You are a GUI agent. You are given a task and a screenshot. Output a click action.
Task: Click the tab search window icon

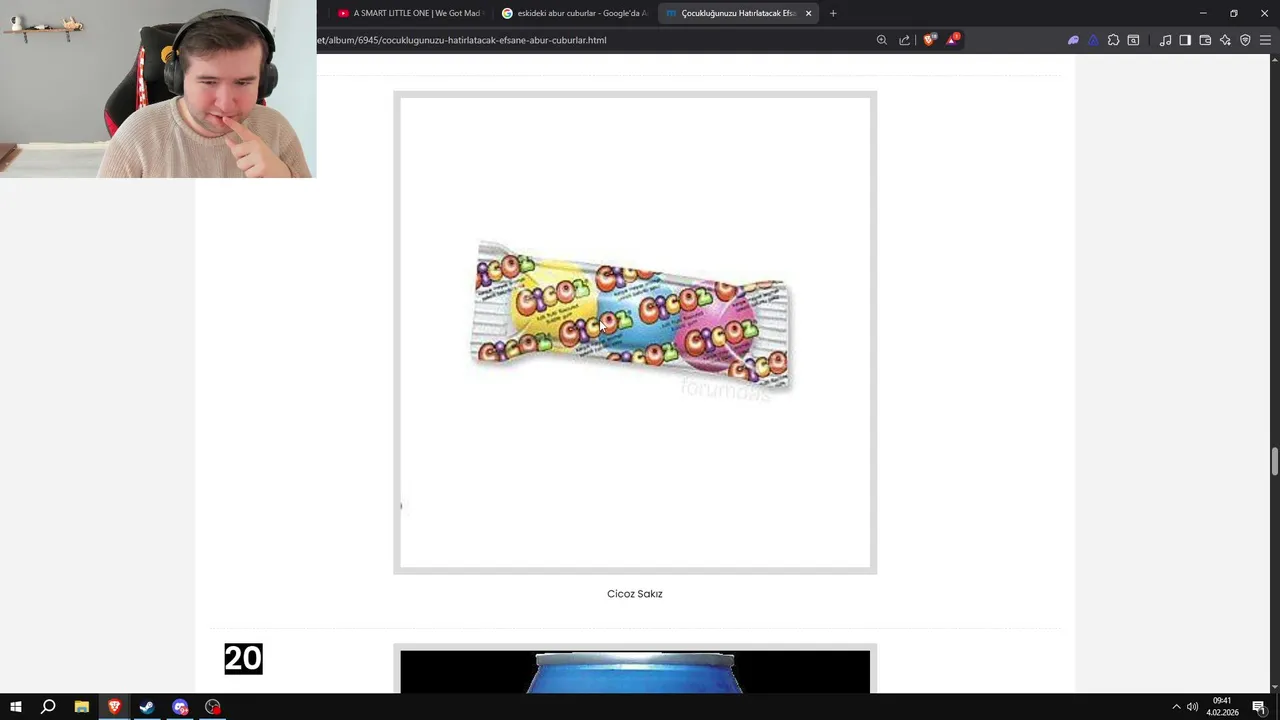(1133, 40)
